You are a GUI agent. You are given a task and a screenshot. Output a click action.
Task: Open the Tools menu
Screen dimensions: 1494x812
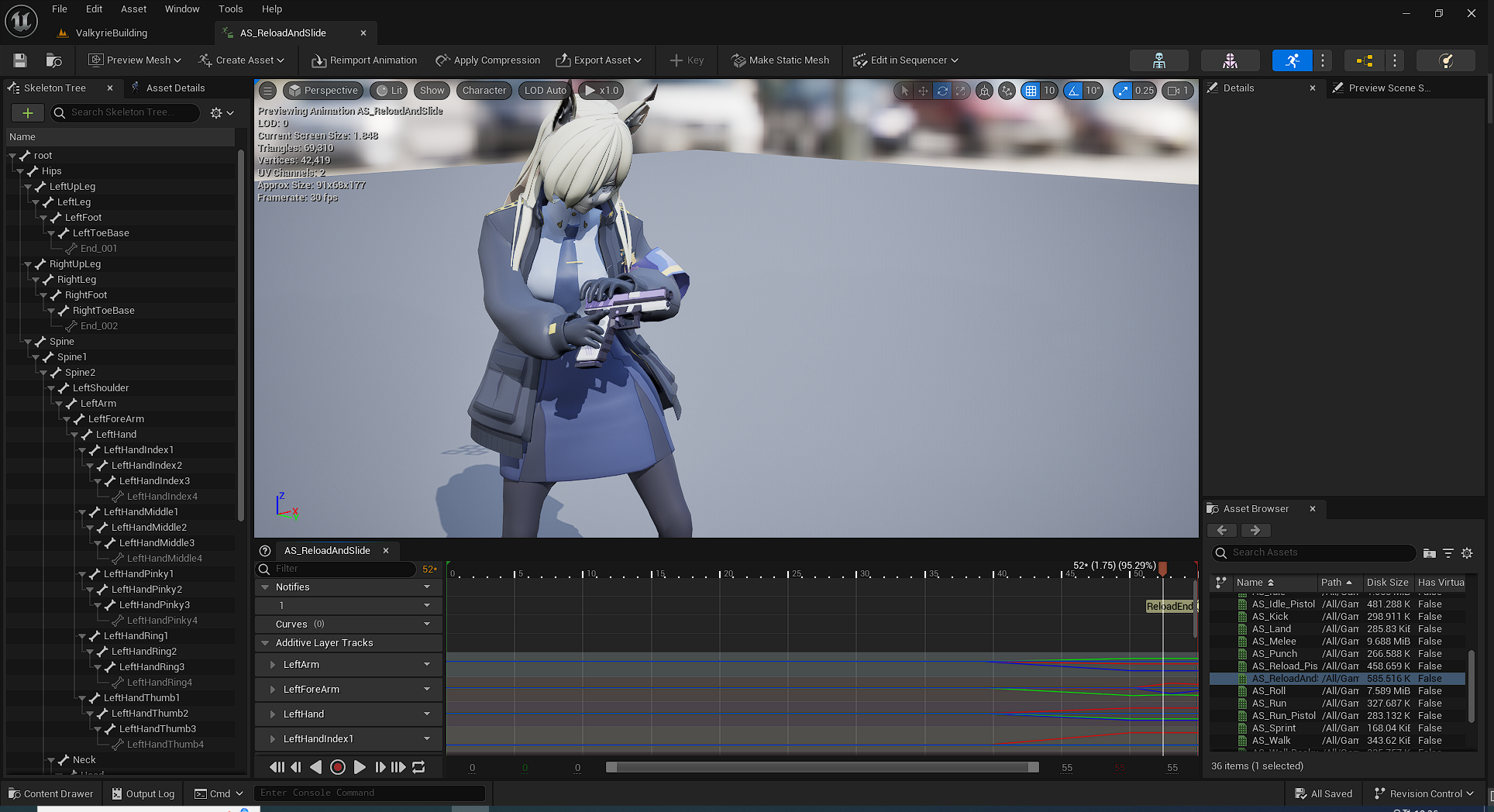click(230, 9)
